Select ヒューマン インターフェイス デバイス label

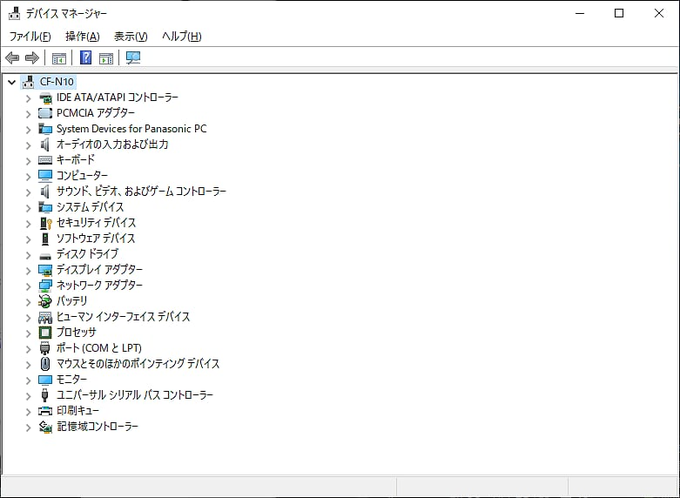[x=123, y=317]
